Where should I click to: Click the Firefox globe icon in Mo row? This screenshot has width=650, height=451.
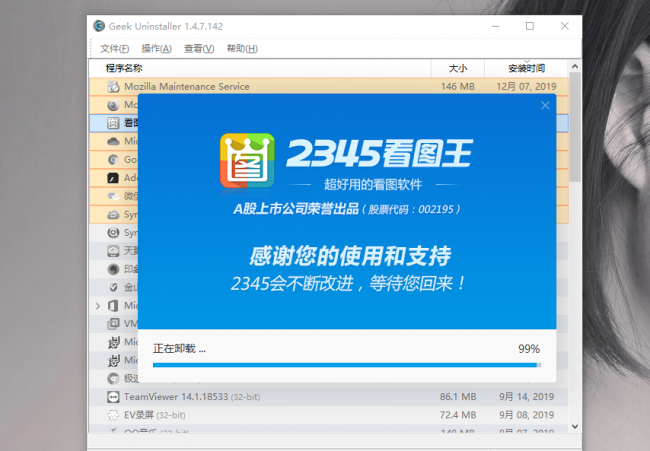[x=113, y=105]
